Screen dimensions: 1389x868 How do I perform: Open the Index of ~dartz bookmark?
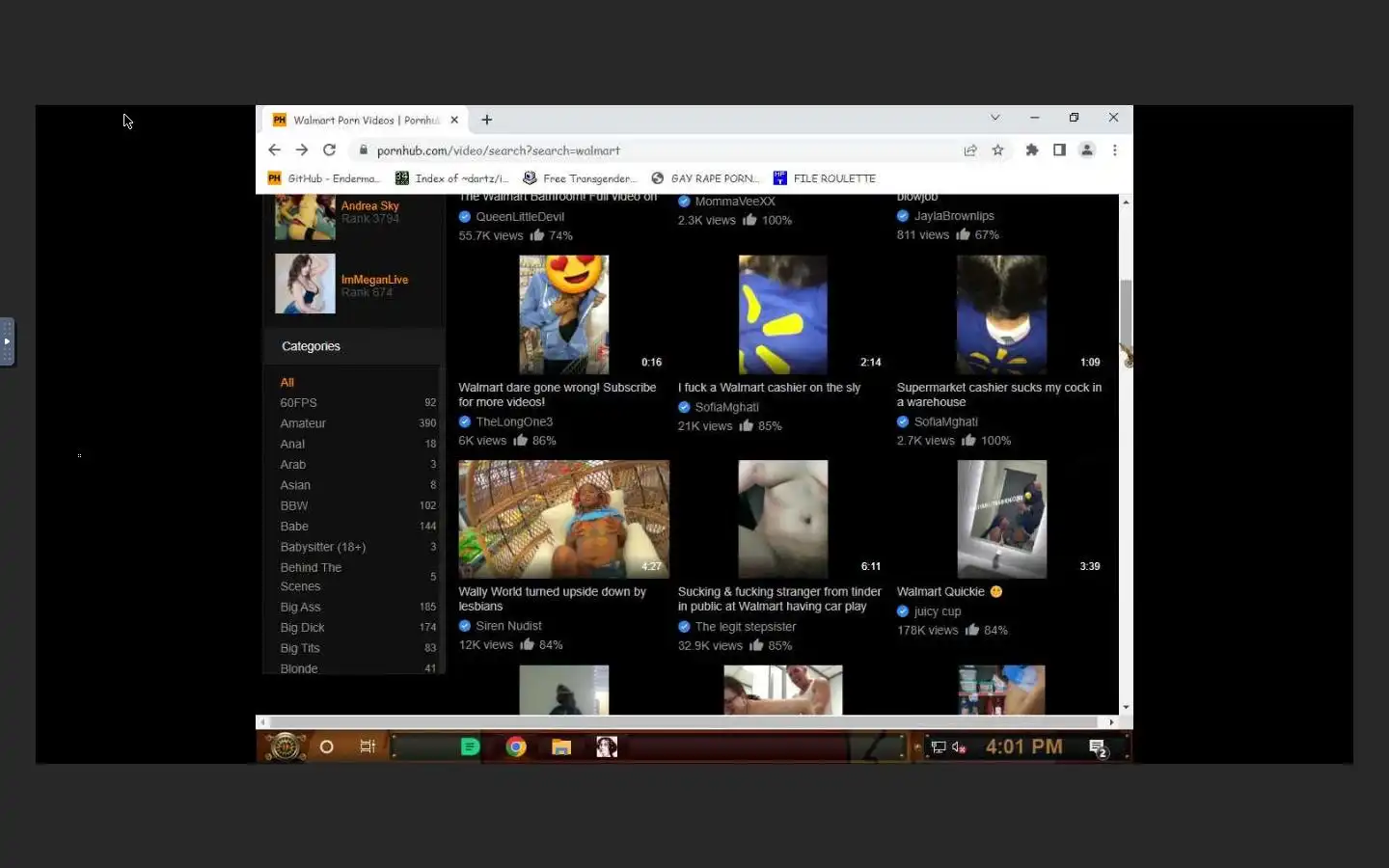coord(452,178)
